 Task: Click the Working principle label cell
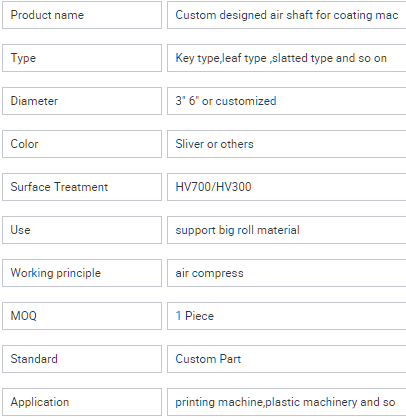pos(82,273)
